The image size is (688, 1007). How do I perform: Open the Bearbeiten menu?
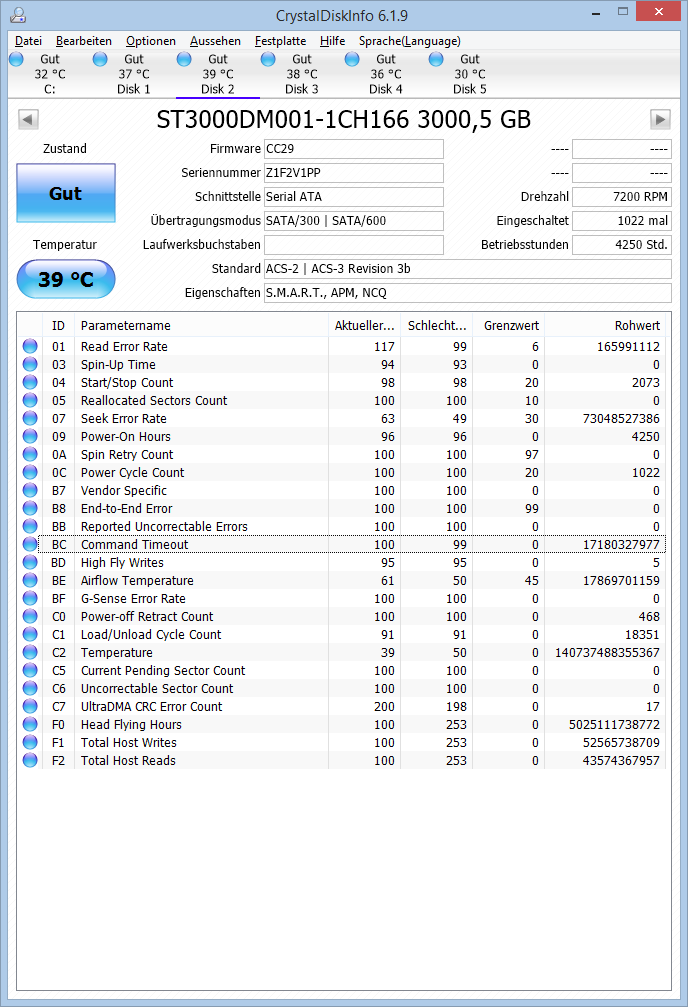pyautogui.click(x=84, y=41)
